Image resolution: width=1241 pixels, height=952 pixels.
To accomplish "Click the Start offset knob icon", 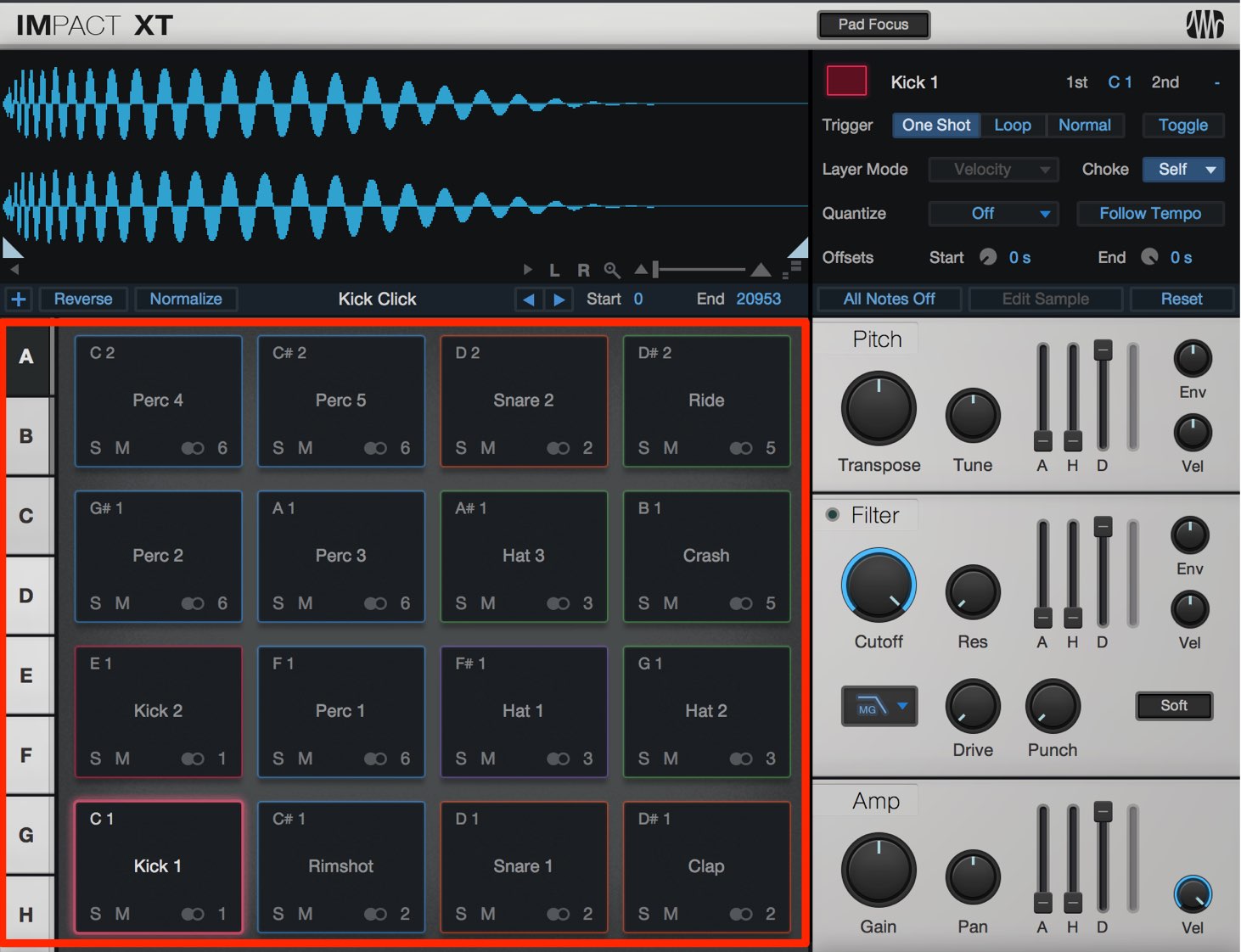I will point(988,257).
